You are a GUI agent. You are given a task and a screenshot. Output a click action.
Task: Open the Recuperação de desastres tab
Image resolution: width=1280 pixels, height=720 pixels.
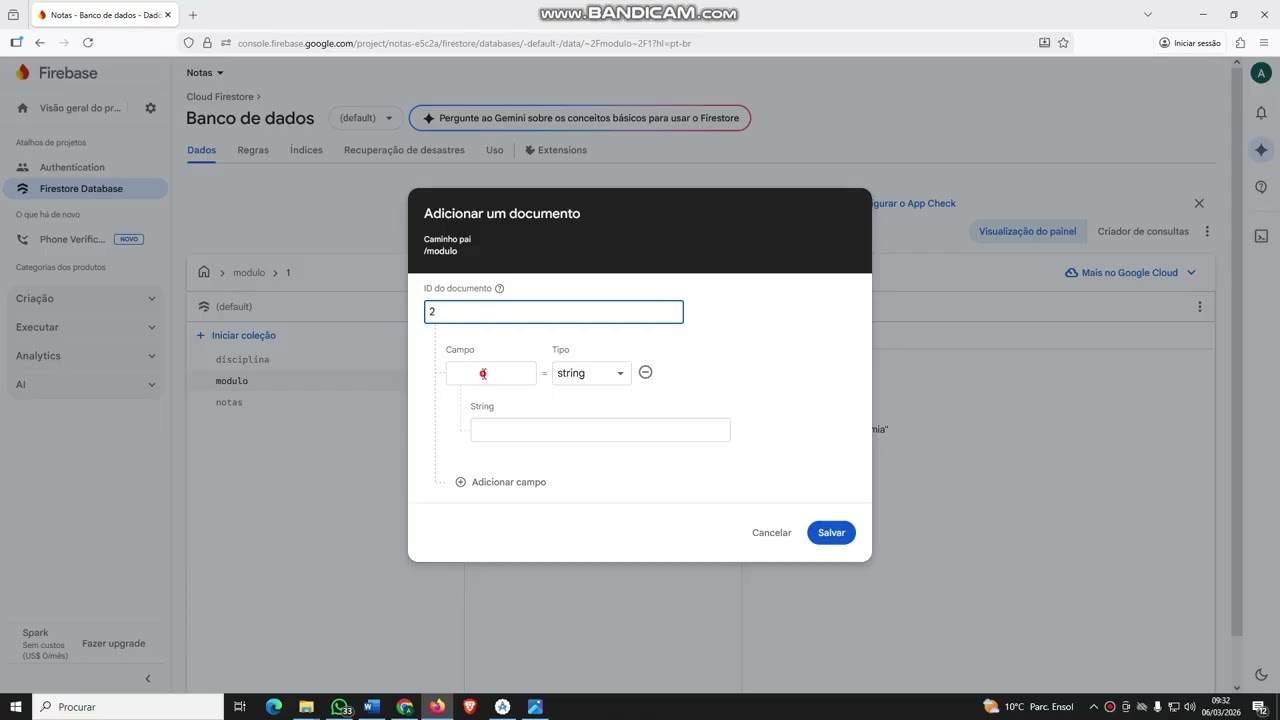coord(404,150)
